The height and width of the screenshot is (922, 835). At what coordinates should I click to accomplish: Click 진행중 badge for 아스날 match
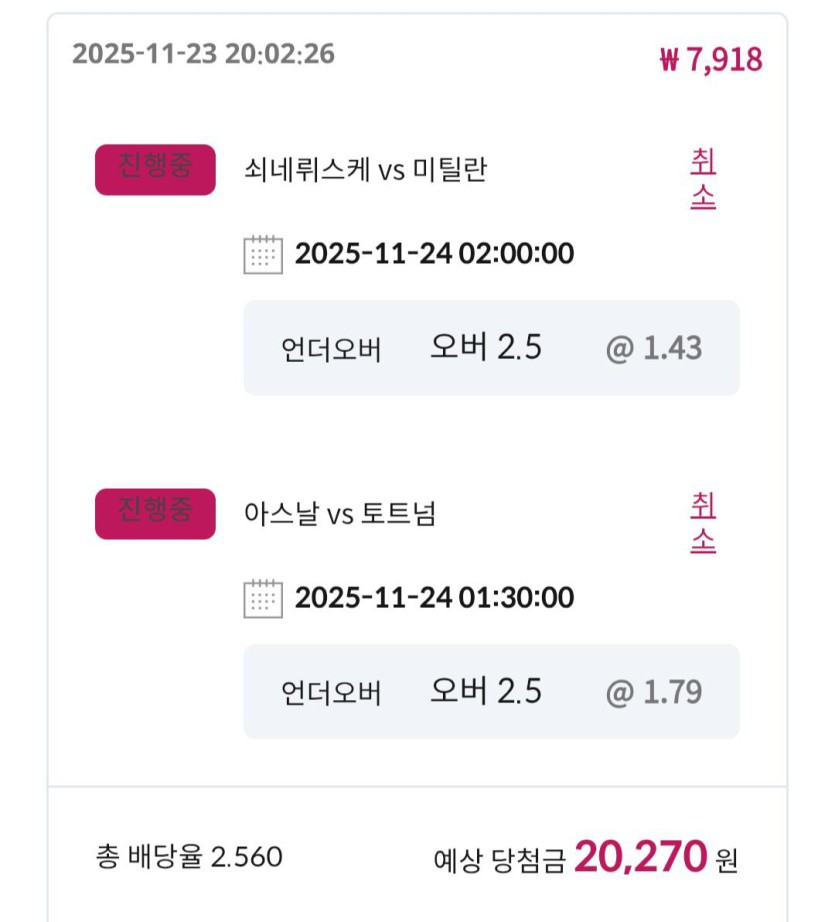(x=155, y=513)
